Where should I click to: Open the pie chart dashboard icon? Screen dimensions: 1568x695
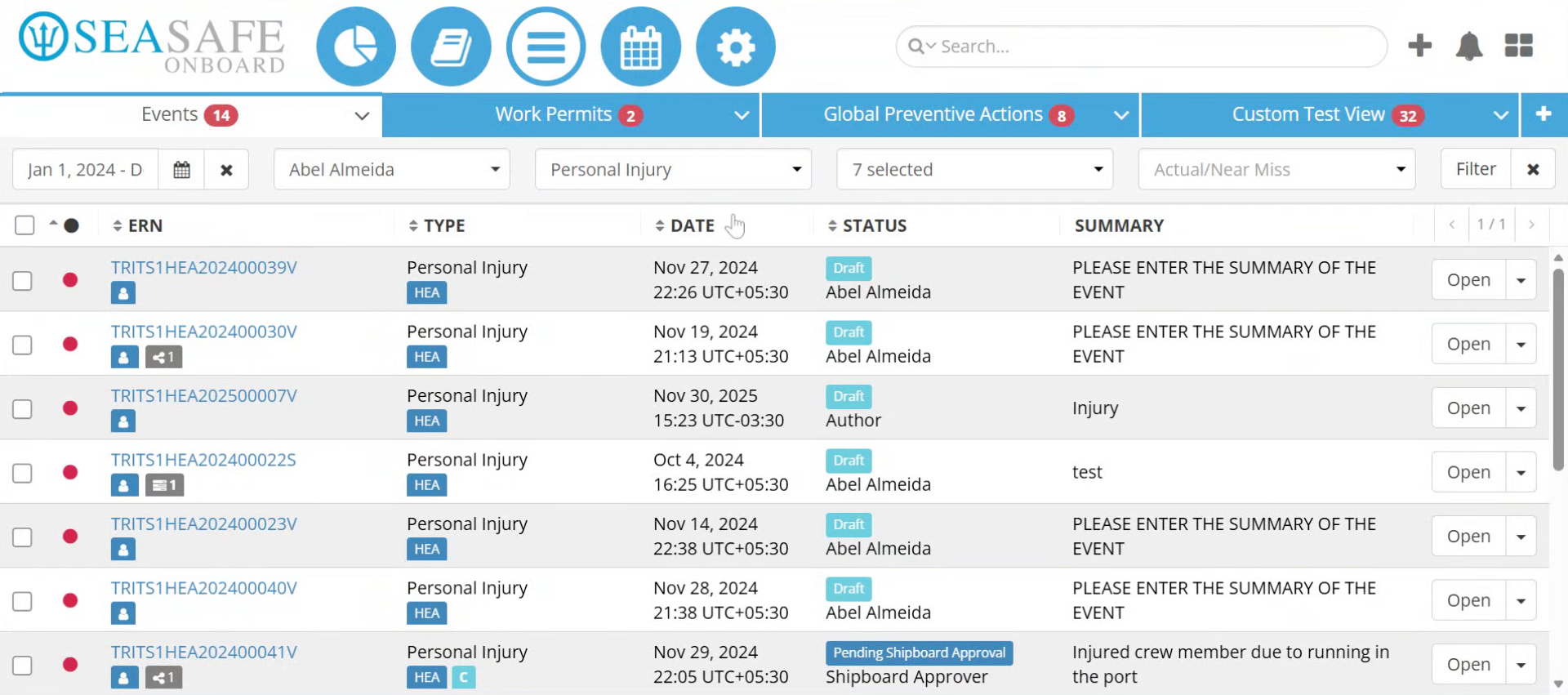pyautogui.click(x=356, y=47)
